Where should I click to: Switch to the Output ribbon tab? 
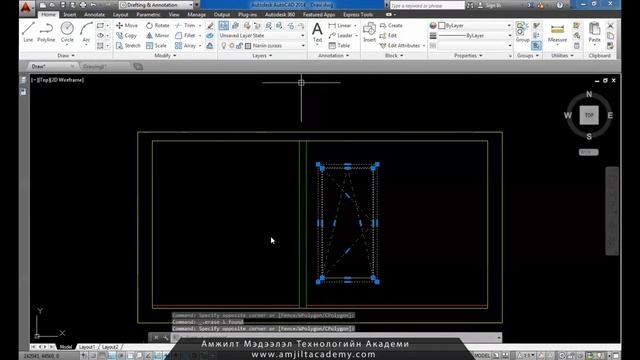point(222,15)
